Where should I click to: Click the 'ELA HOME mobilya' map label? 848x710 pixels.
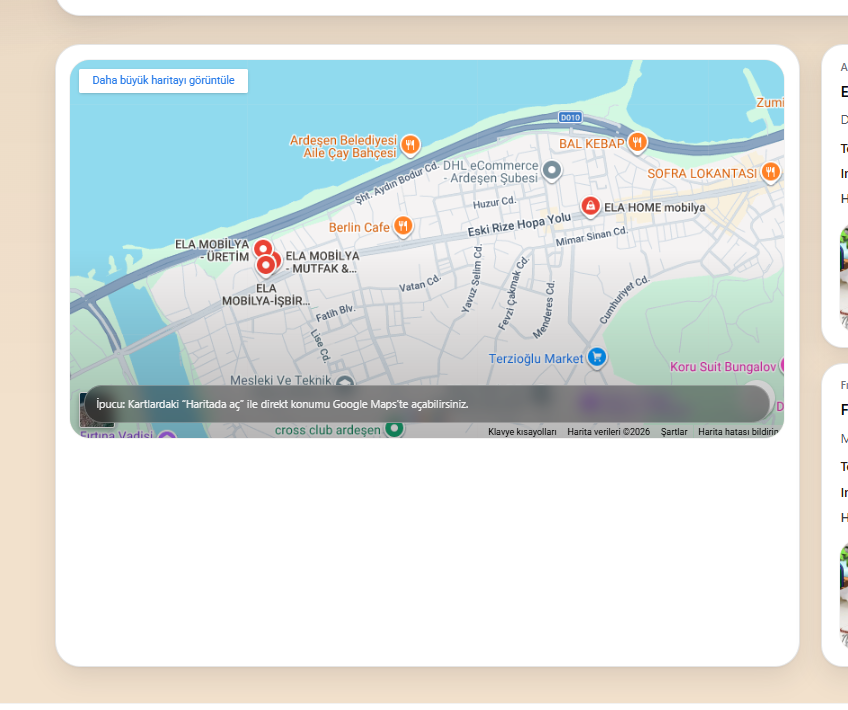tap(654, 208)
